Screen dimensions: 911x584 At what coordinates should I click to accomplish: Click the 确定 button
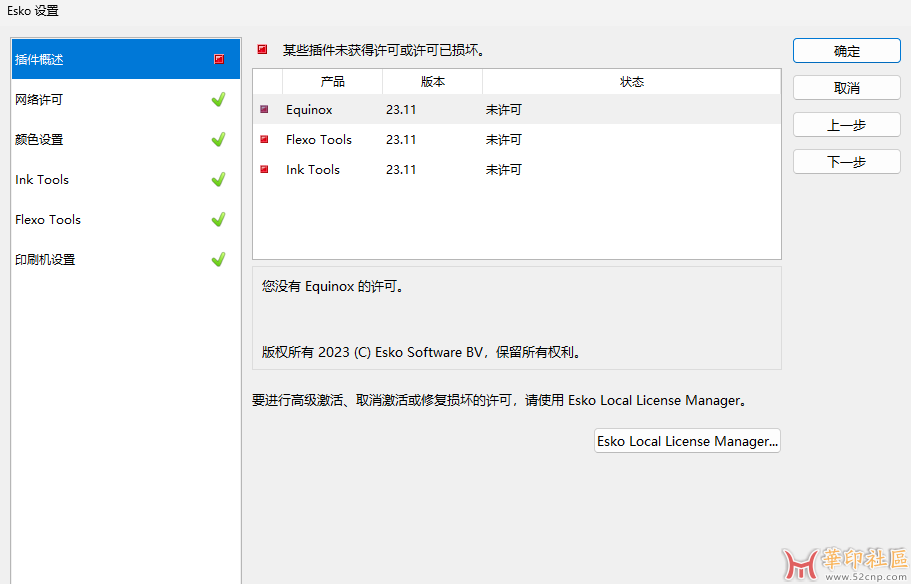(847, 51)
